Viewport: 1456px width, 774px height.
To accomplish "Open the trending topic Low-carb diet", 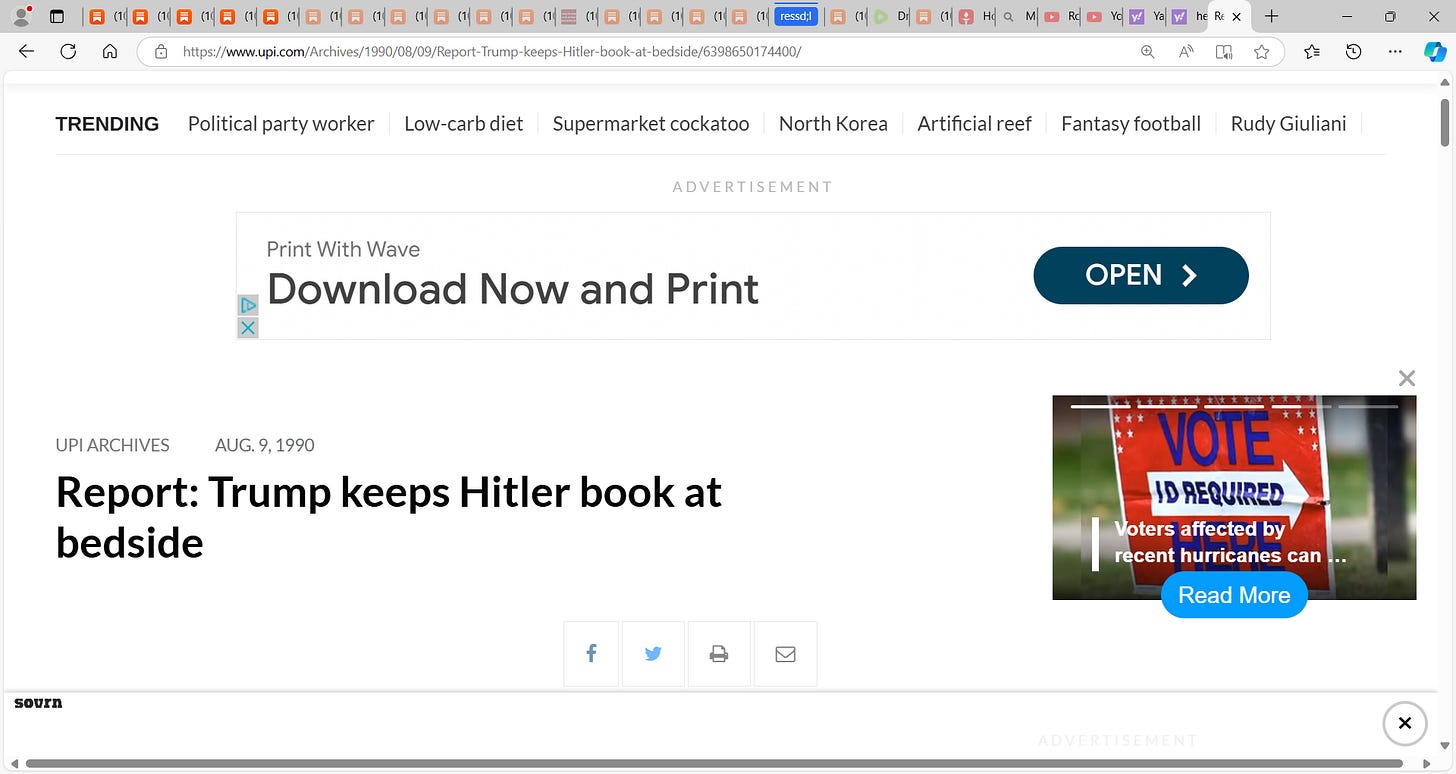I will (x=464, y=124).
